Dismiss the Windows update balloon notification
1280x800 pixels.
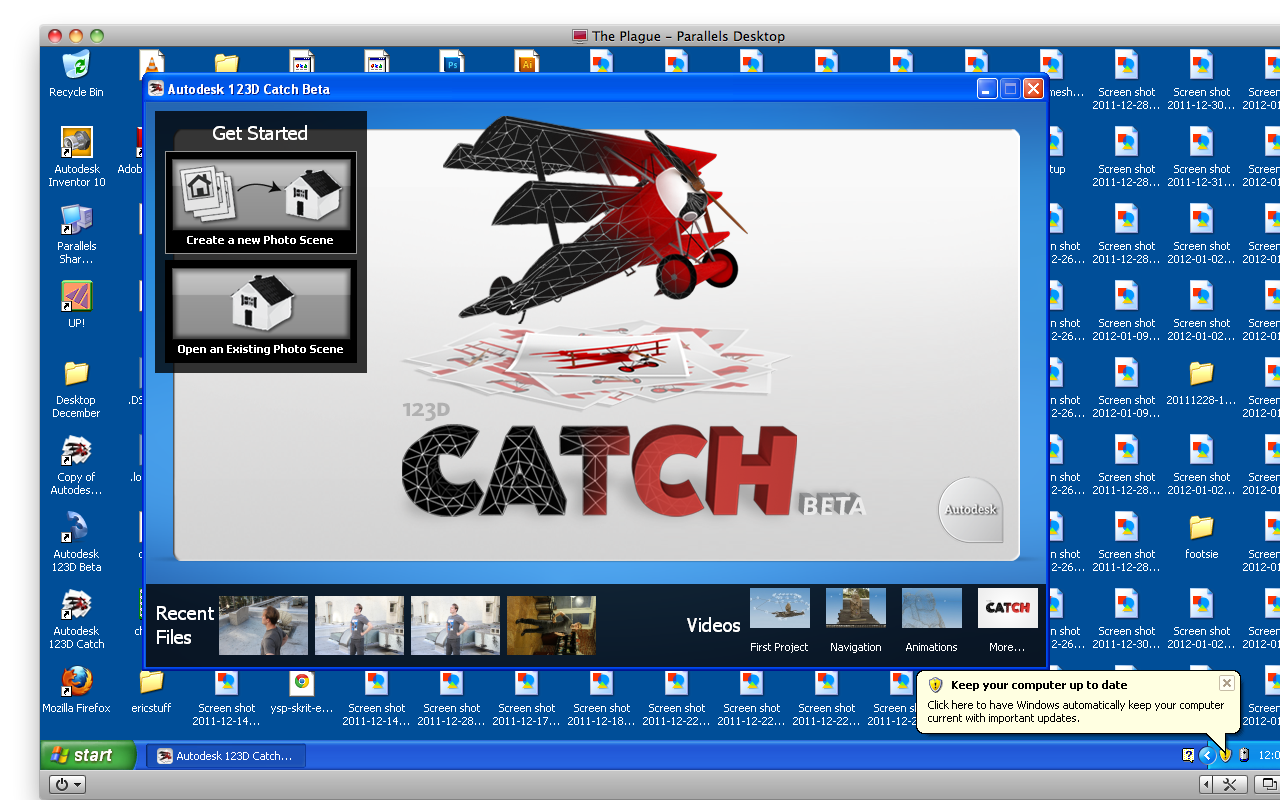pos(1226,683)
